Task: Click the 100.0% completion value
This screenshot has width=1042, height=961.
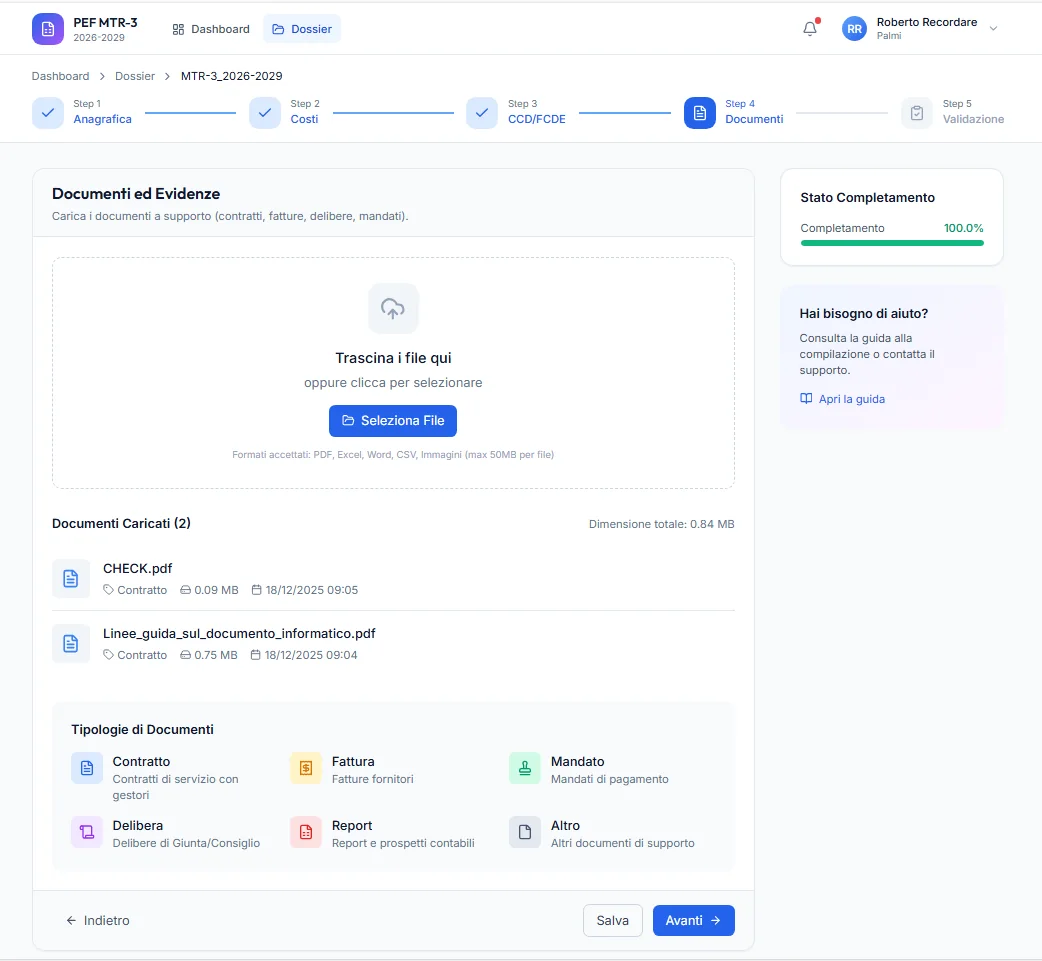Action: coord(964,228)
